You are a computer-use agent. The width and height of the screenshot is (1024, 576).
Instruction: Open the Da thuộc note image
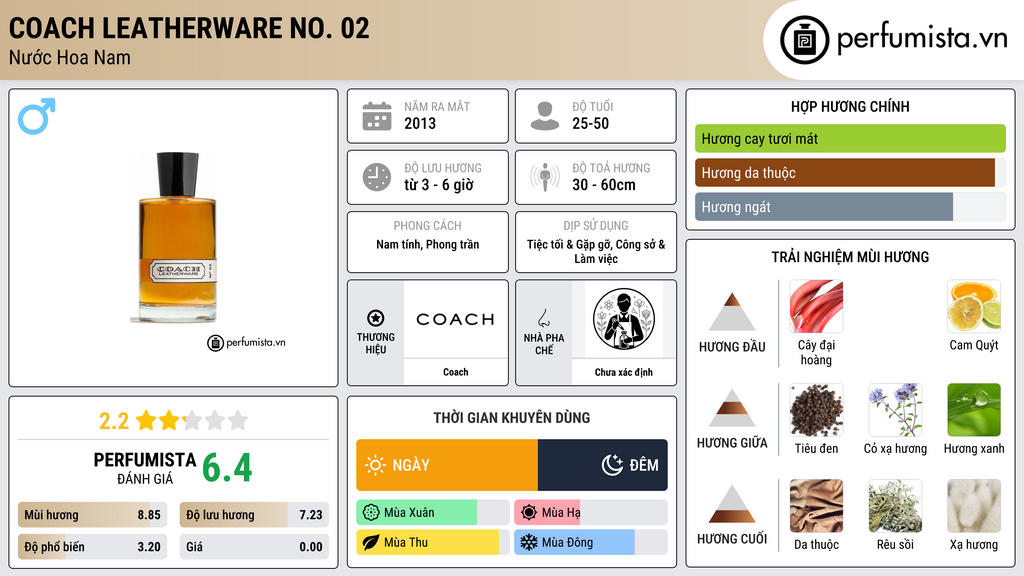point(816,506)
